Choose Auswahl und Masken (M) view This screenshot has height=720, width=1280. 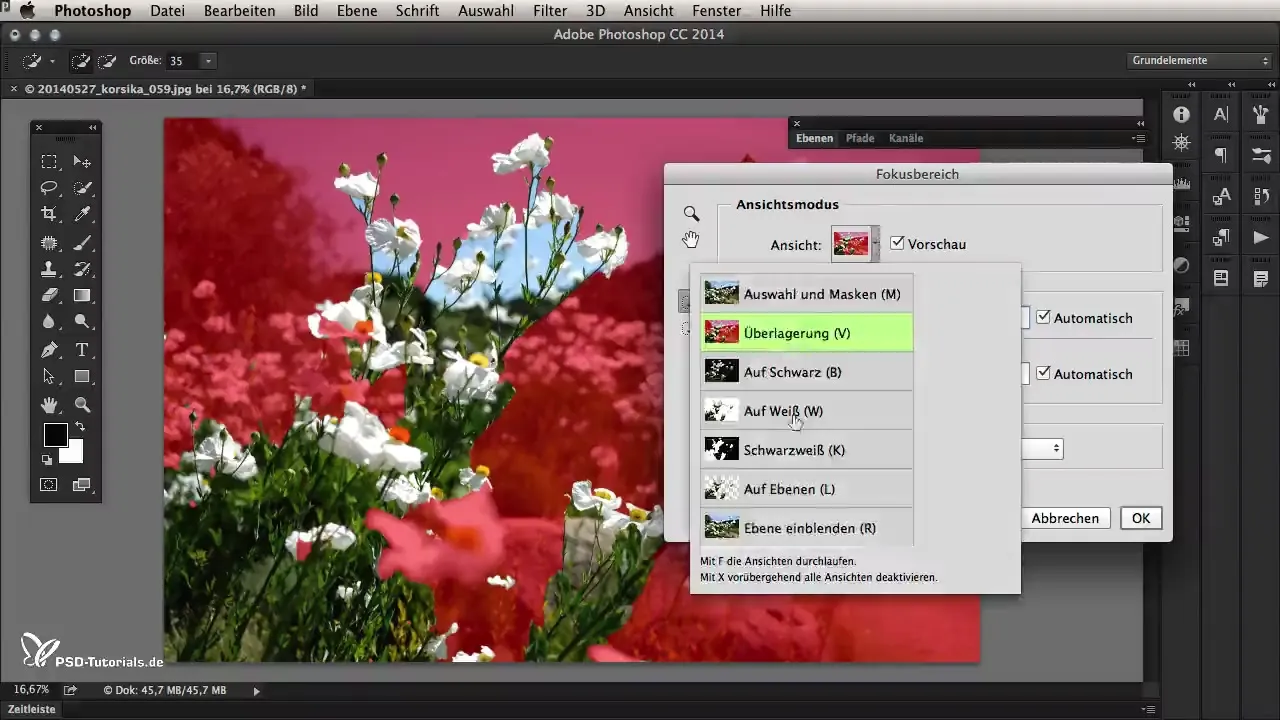click(x=807, y=294)
